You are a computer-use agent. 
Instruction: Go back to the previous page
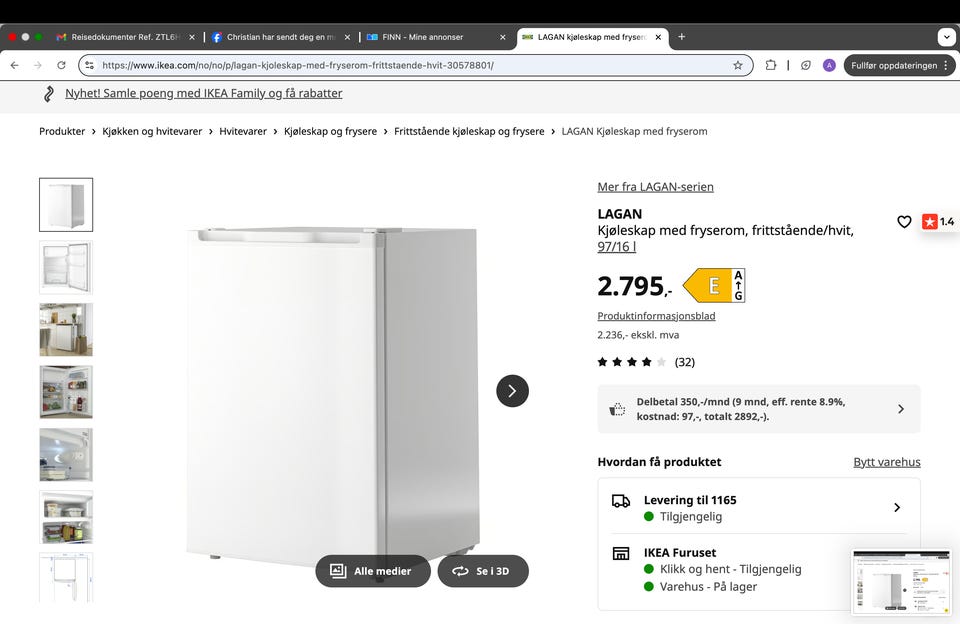pyautogui.click(x=15, y=66)
